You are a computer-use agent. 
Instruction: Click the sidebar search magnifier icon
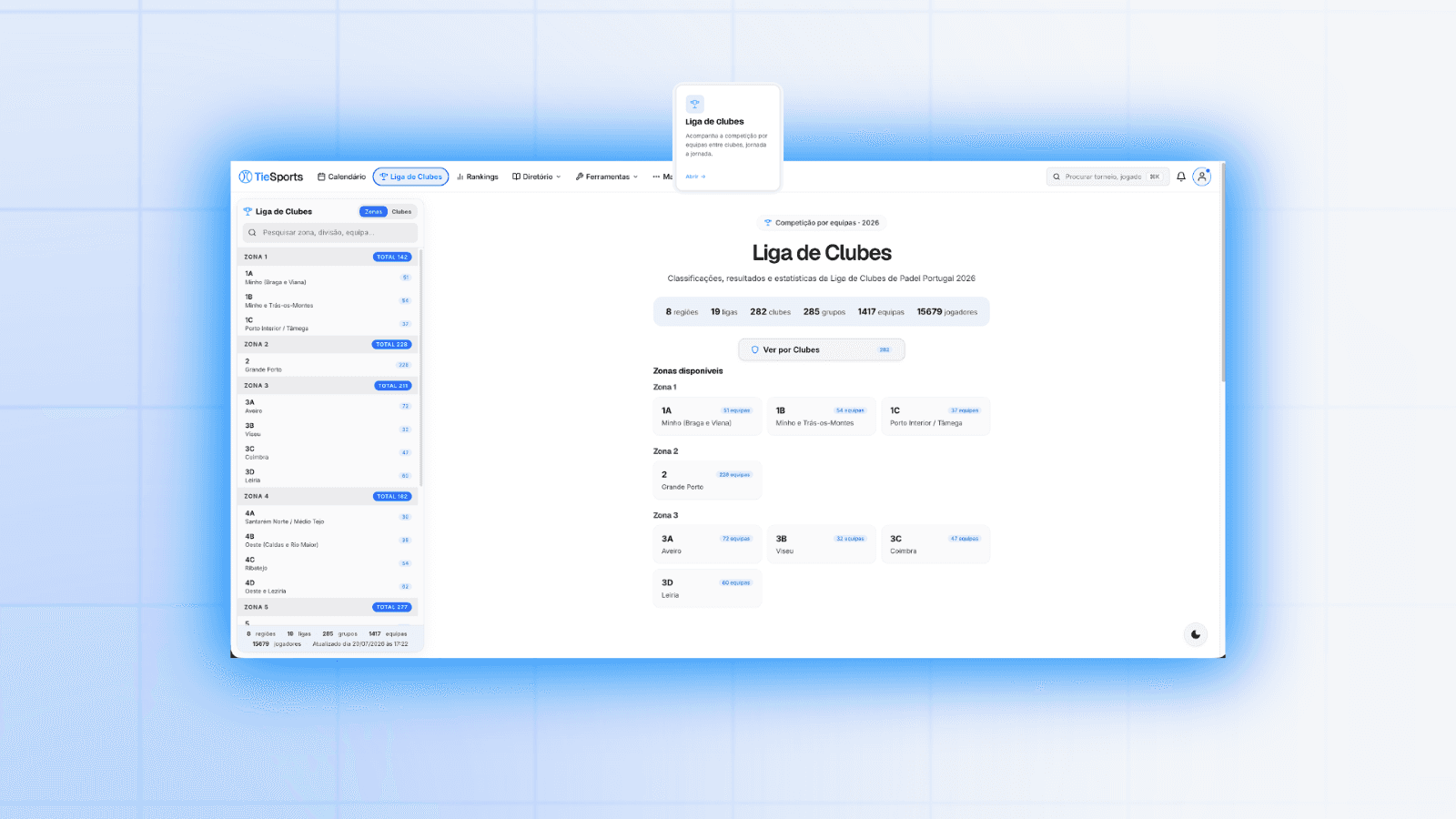[x=252, y=233]
